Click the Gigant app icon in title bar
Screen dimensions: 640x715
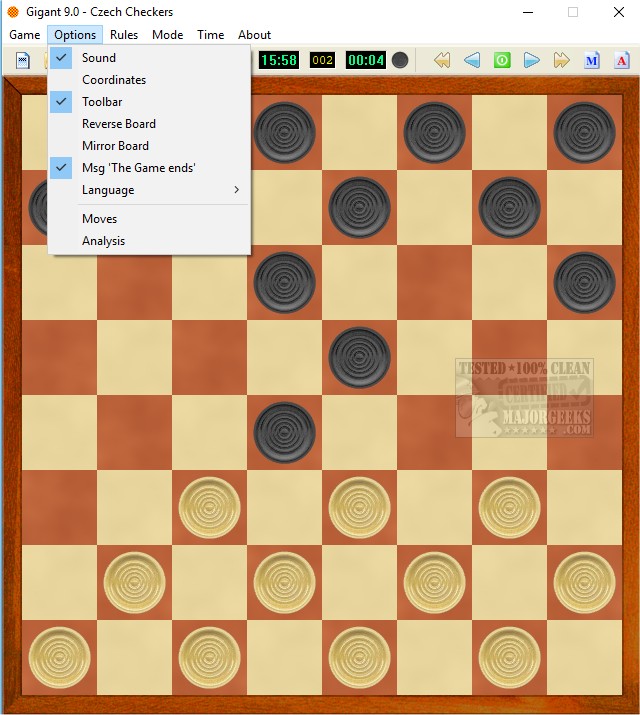click(x=13, y=12)
